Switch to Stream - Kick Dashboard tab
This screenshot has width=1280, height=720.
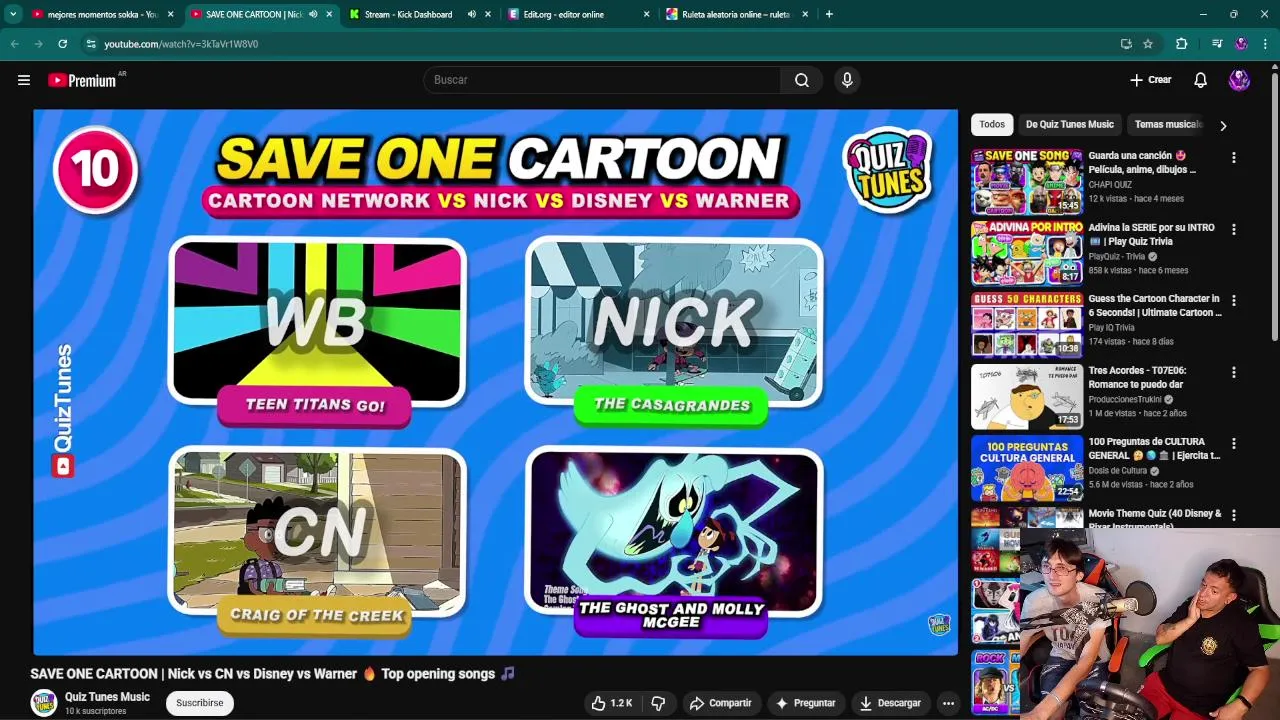pyautogui.click(x=408, y=14)
